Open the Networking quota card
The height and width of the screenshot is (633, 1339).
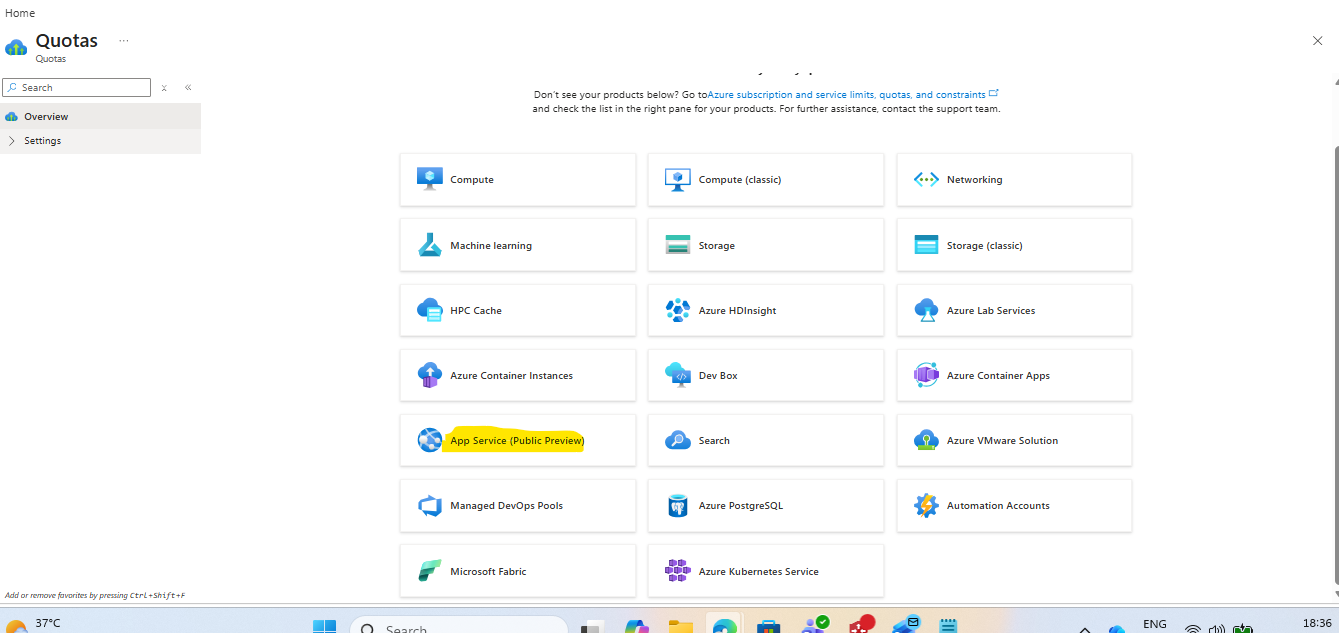click(1014, 180)
